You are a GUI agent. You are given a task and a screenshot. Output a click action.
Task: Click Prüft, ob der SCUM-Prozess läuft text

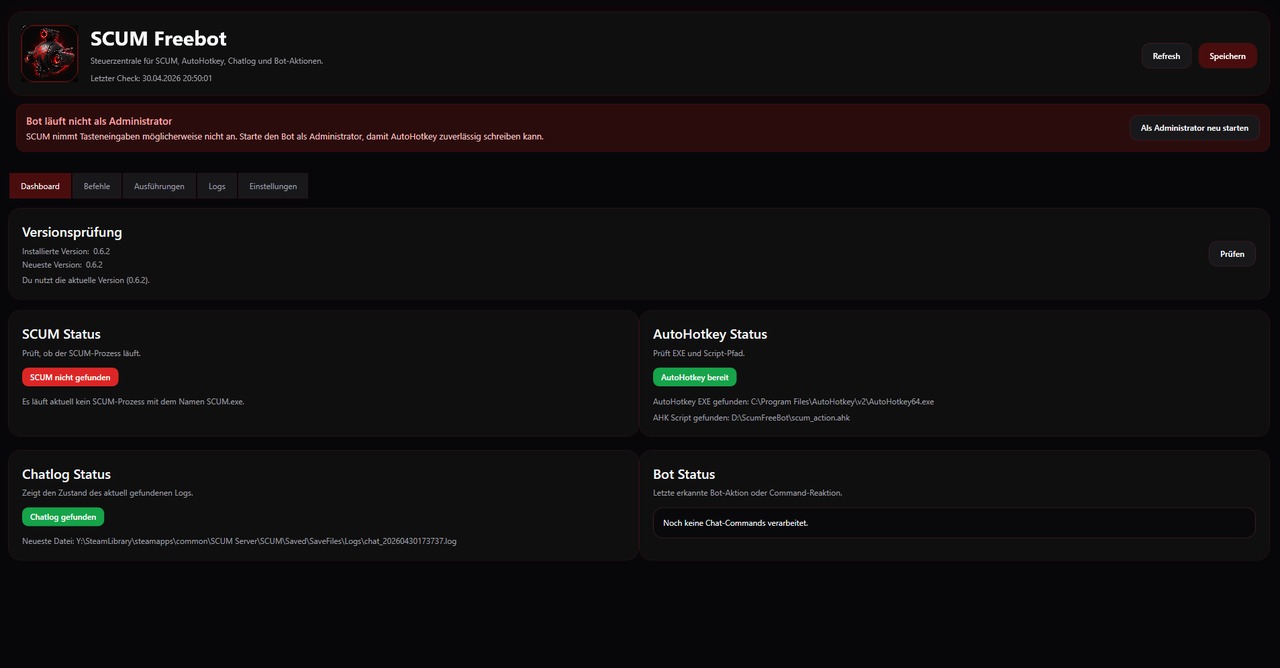tap(81, 353)
